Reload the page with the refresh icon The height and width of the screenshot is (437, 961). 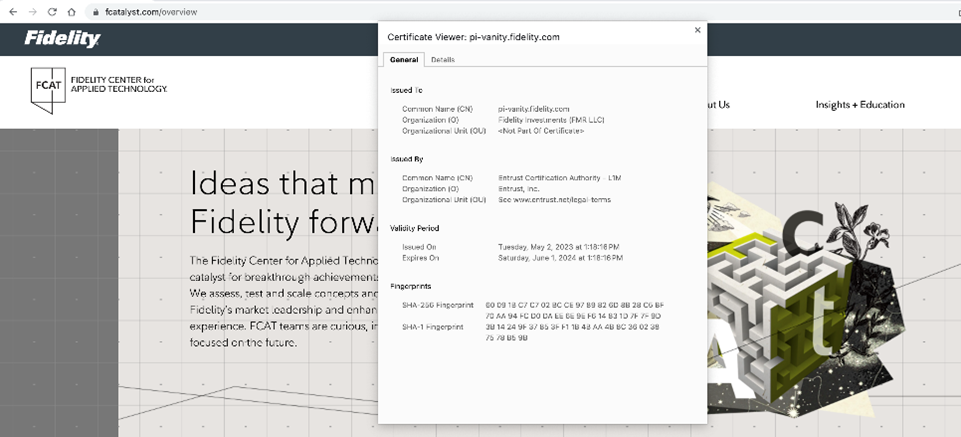(52, 12)
